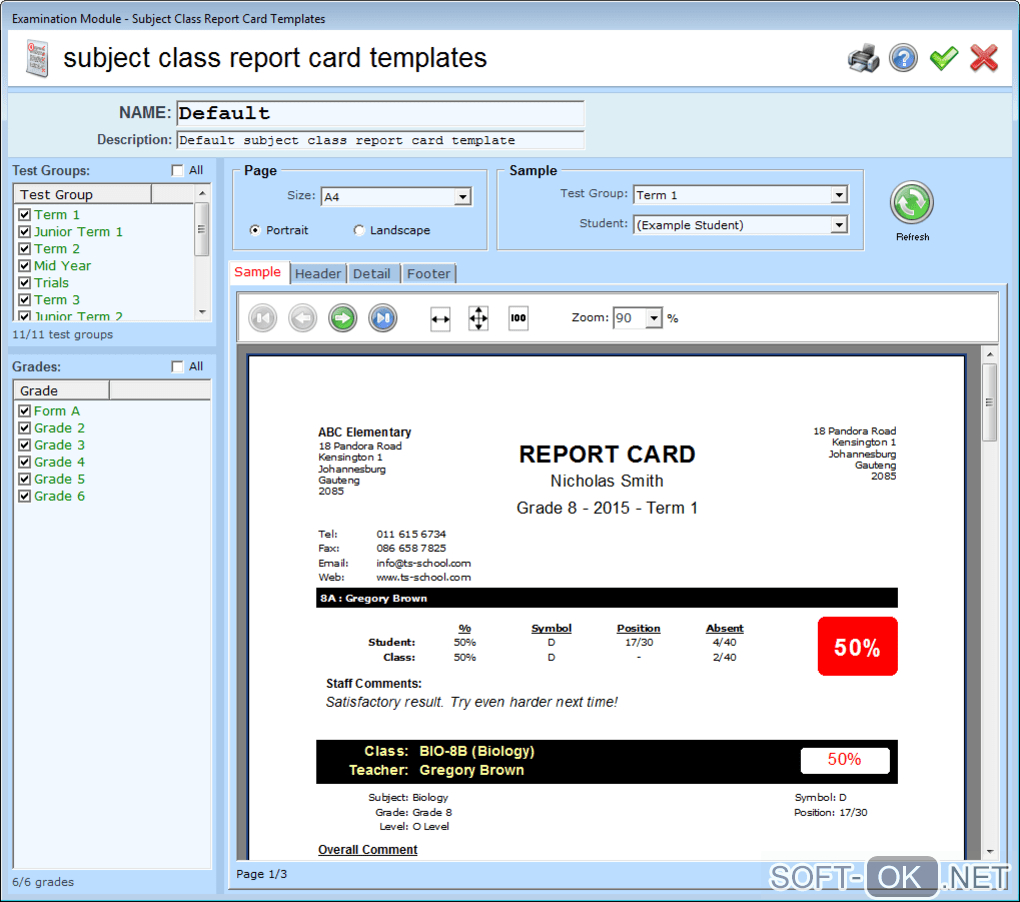Click the printer icon to print

[864, 59]
